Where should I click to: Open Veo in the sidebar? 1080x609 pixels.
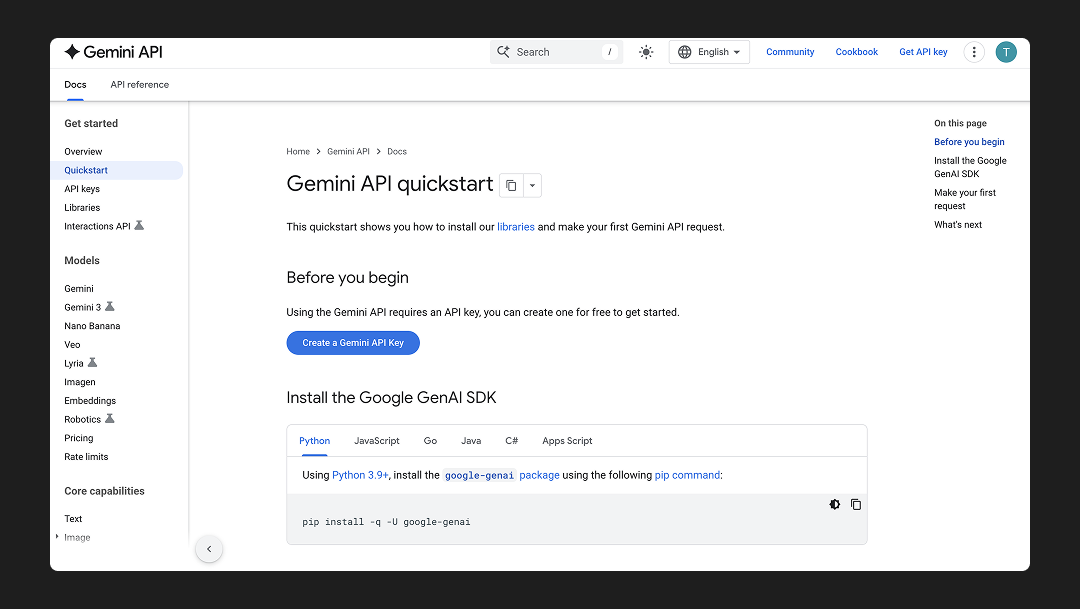pyautogui.click(x=72, y=344)
